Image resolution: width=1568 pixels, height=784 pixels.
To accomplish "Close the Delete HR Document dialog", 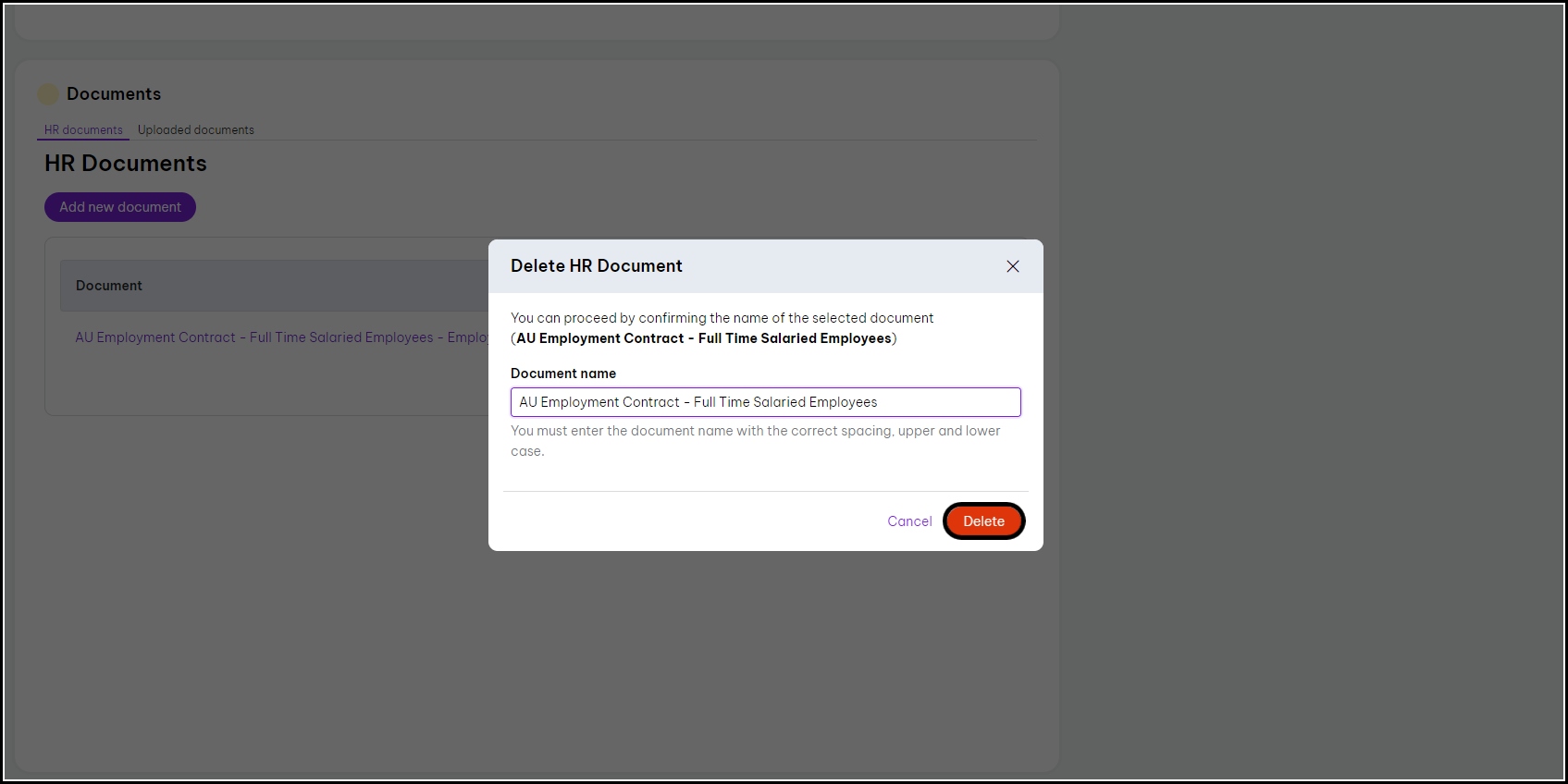I will (1013, 266).
